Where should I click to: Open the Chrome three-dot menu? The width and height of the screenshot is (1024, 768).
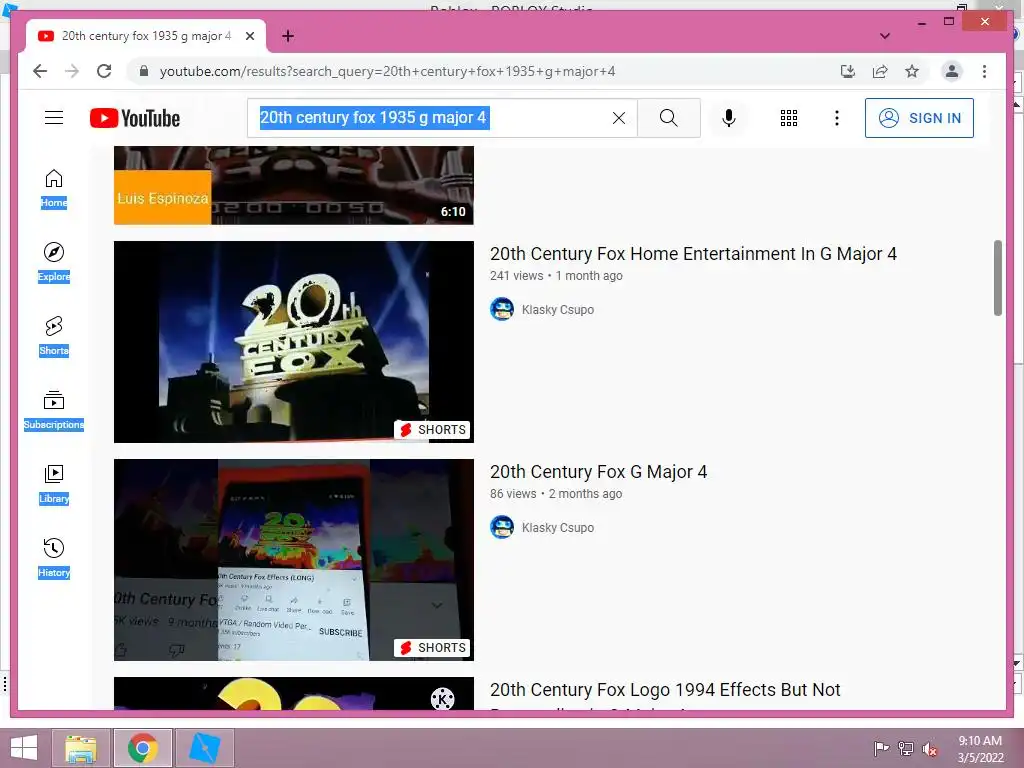[984, 71]
